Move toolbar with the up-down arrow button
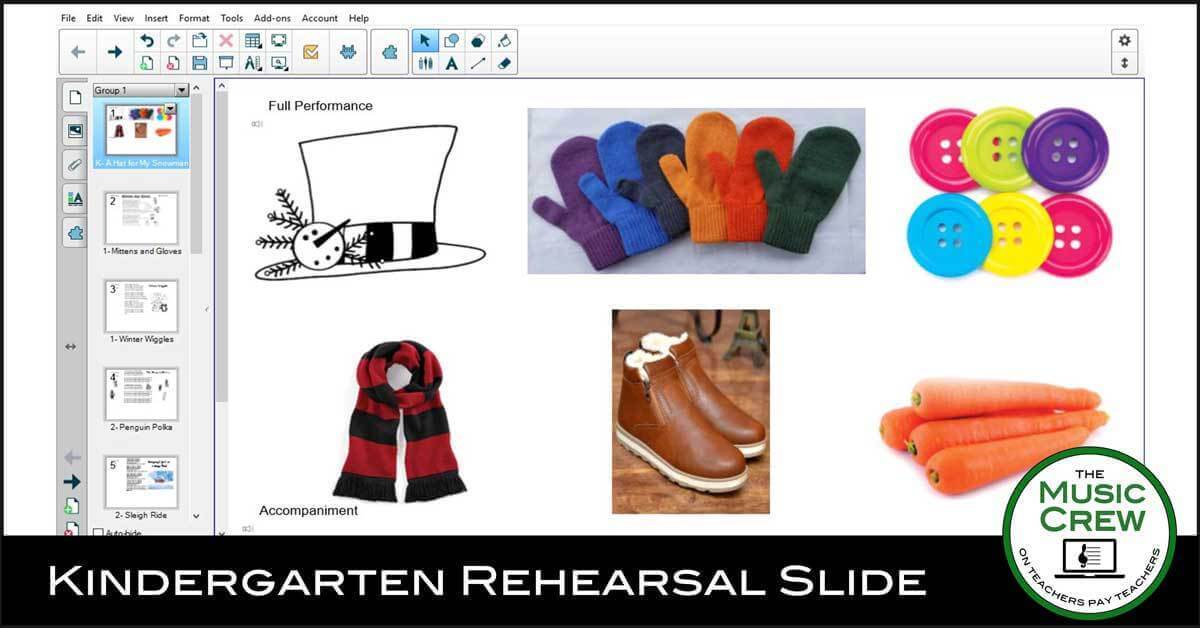The image size is (1200, 628). click(x=1125, y=63)
